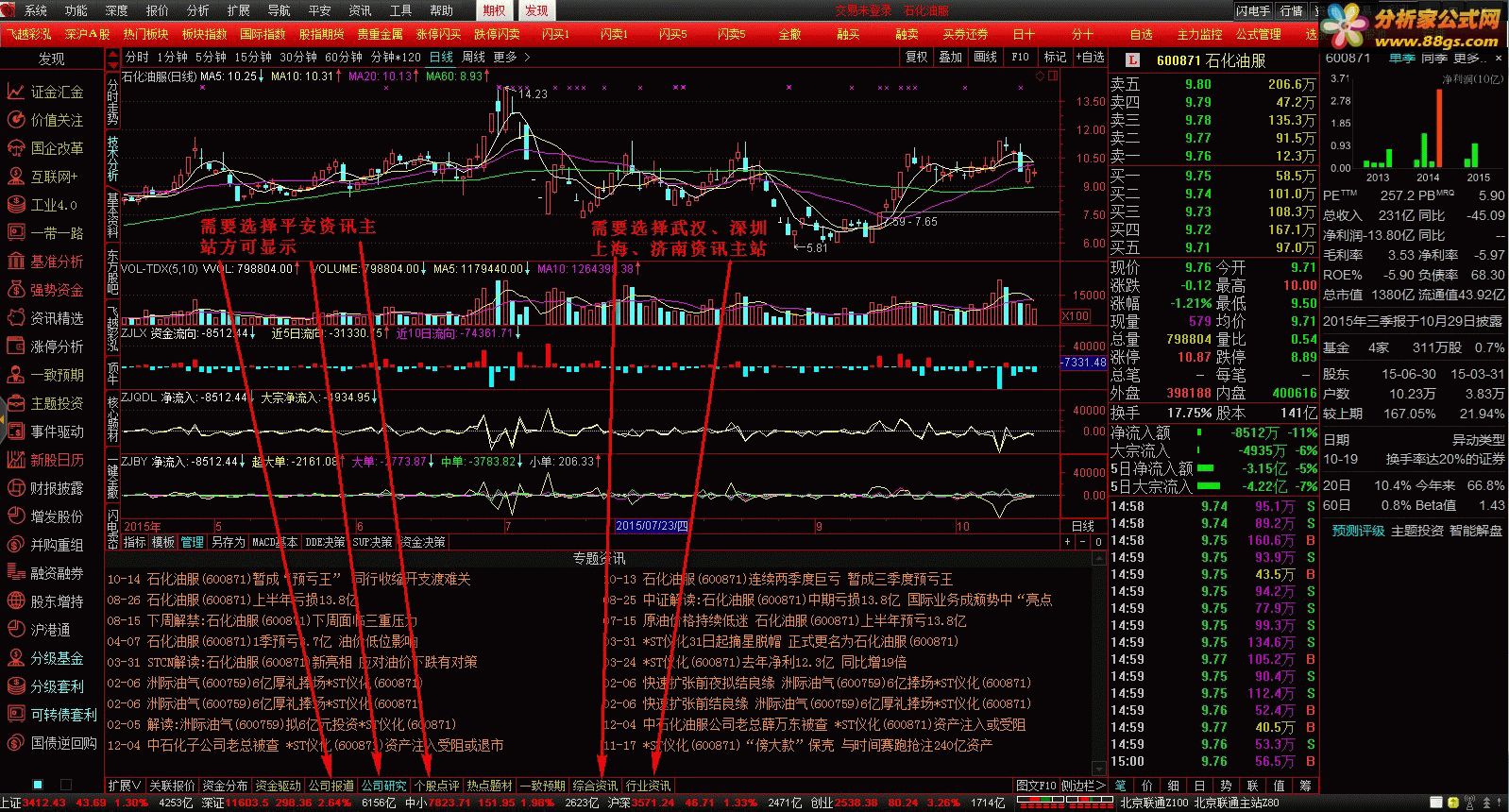
Task: Click 净流入额 green flow bar
Action: pos(1199,432)
